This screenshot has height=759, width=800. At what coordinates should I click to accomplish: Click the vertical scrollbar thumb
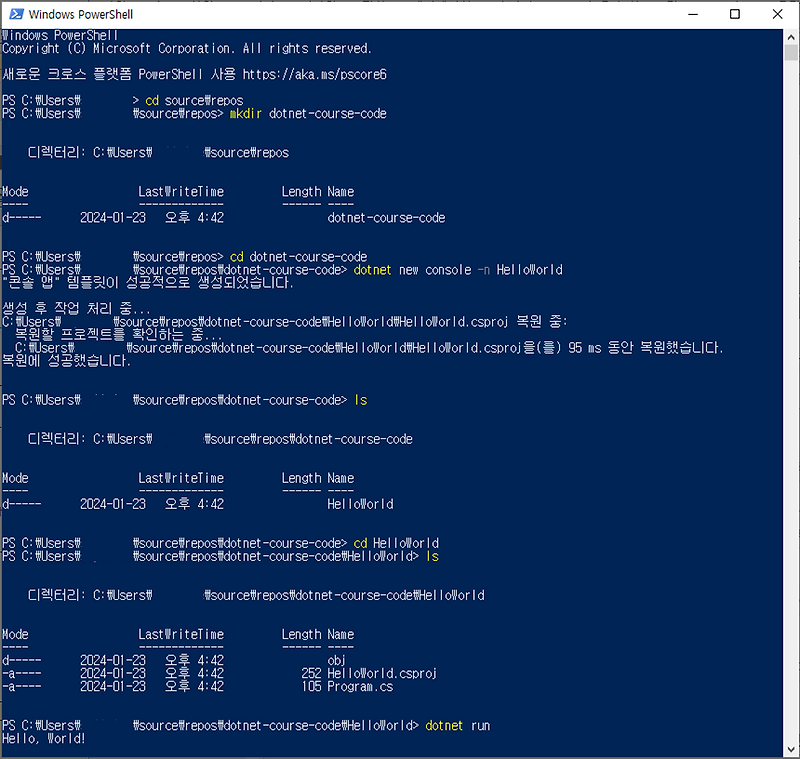(x=791, y=53)
